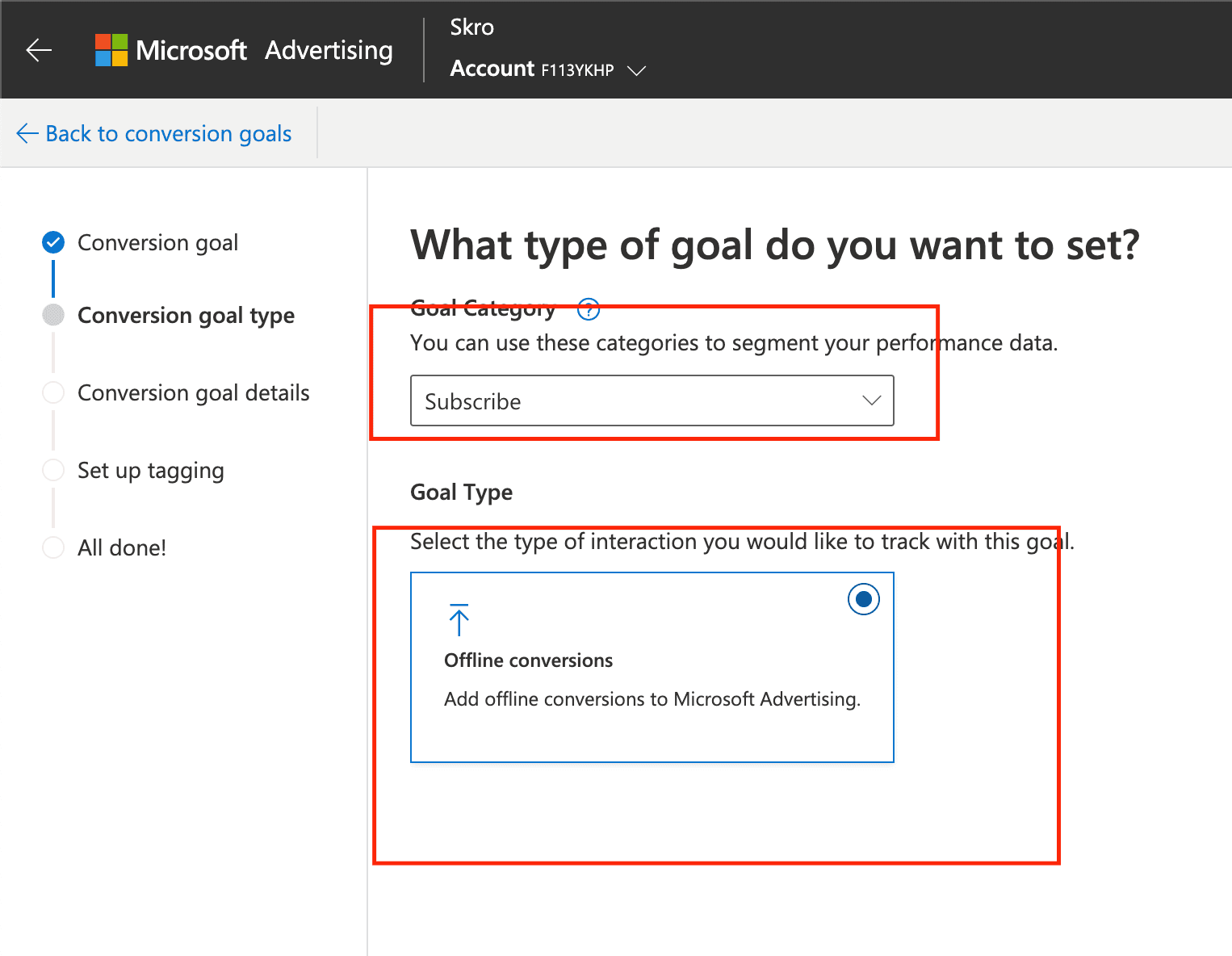Click the Offline conversions card title
Image resolution: width=1232 pixels, height=956 pixels.
[x=529, y=660]
